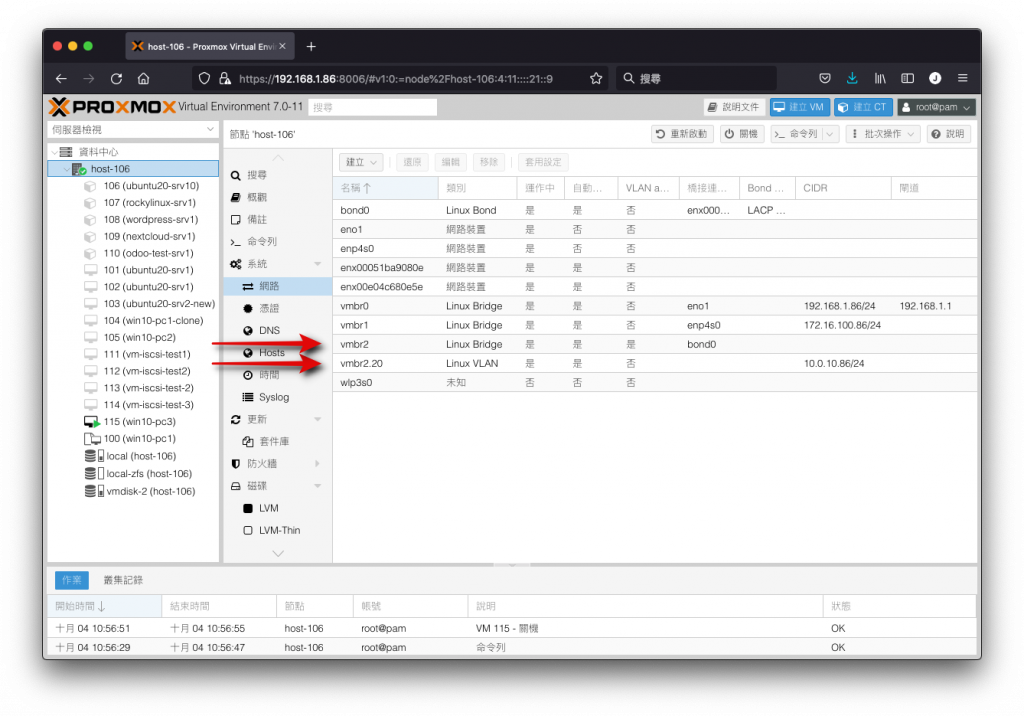Click 建立 CT button

863,107
